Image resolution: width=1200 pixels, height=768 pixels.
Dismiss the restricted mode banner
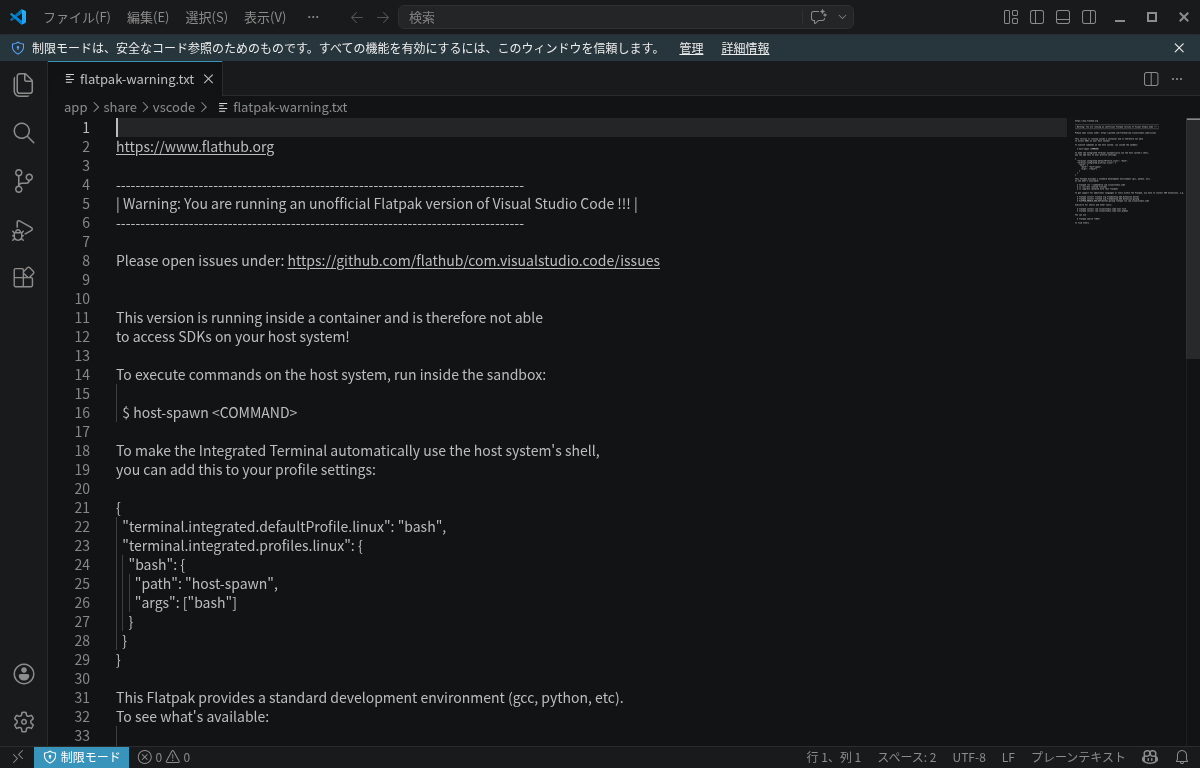[1179, 48]
